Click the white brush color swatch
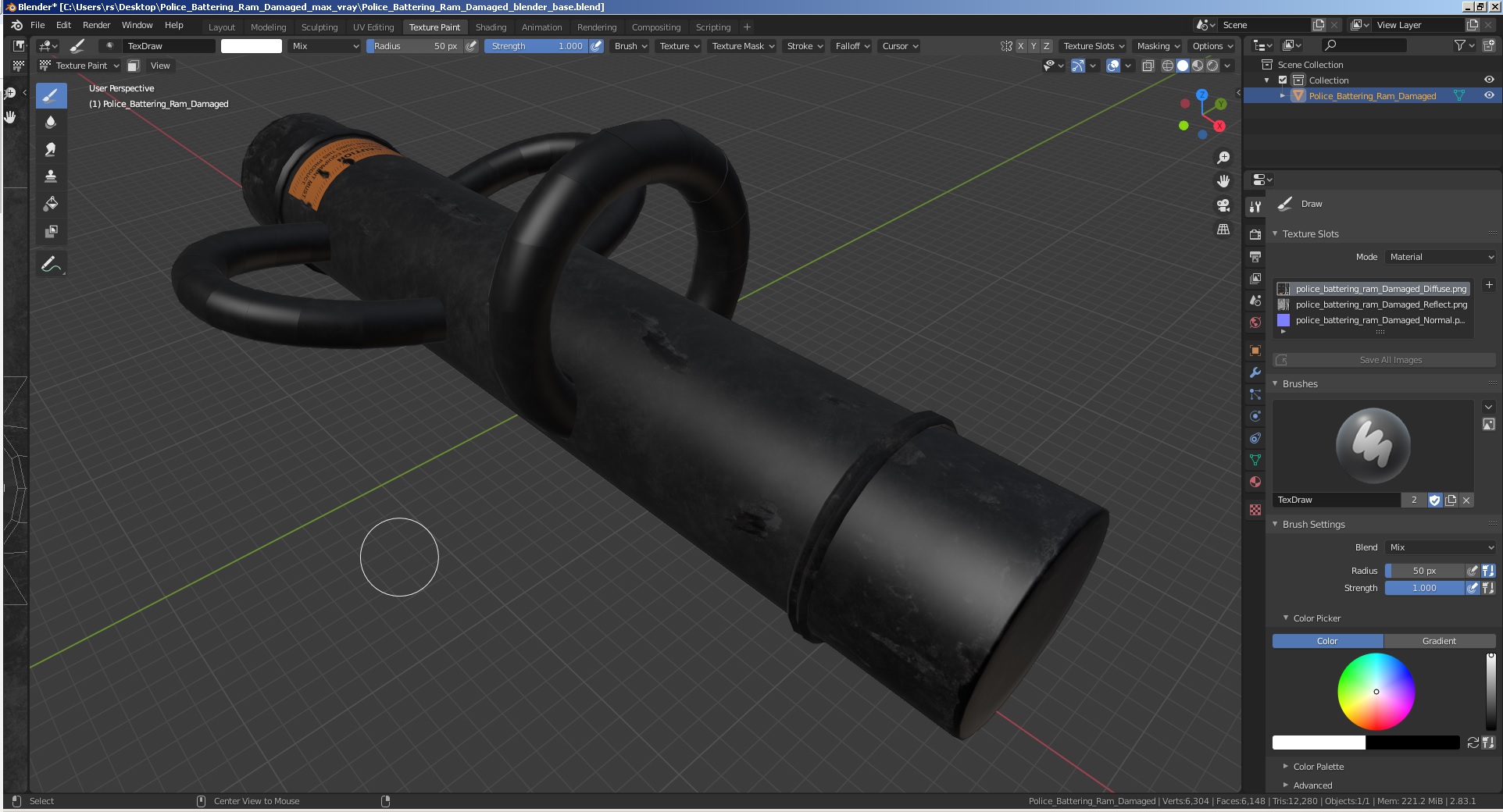Image resolution: width=1503 pixels, height=812 pixels. click(252, 46)
